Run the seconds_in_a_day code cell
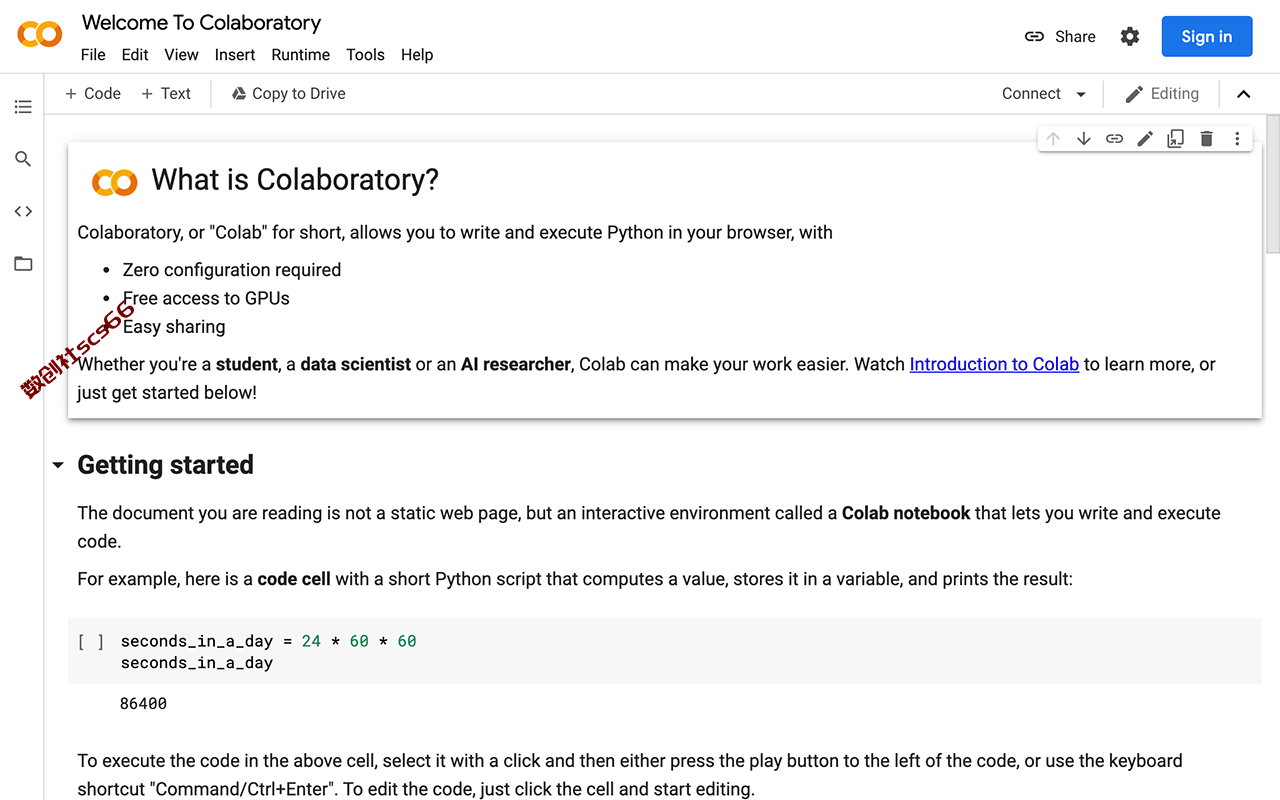Screen dimensions: 1280x800 pos(91,642)
